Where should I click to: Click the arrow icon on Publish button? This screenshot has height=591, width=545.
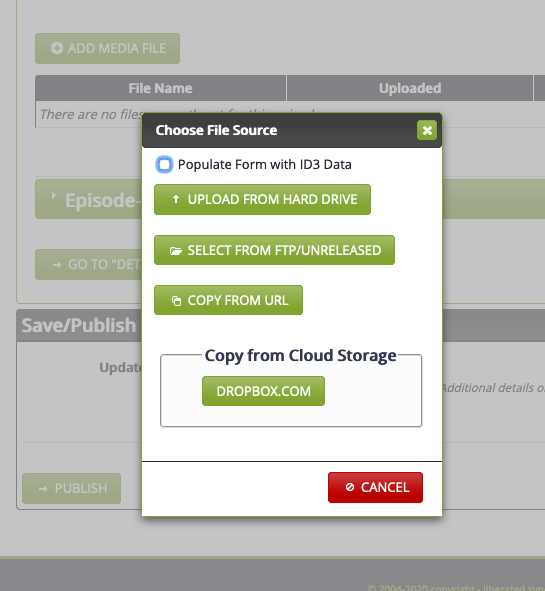43,489
